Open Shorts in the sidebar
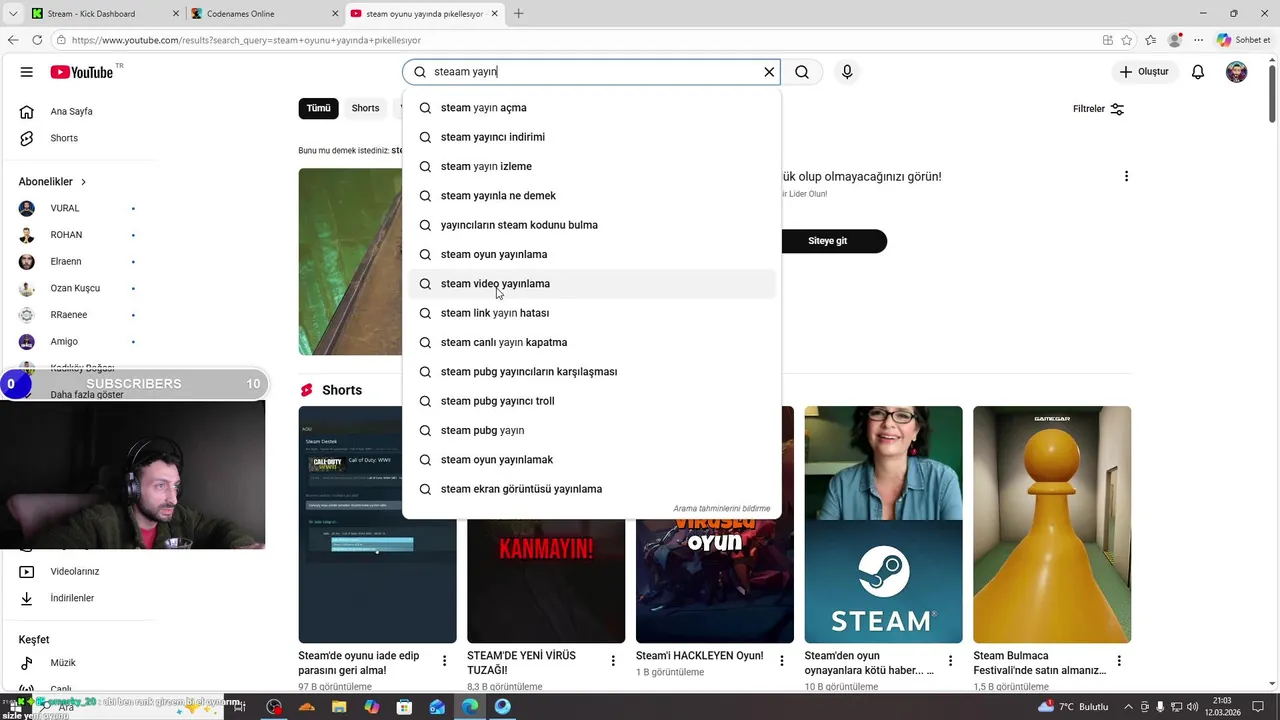Viewport: 1280px width, 720px height. pyautogui.click(x=63, y=138)
